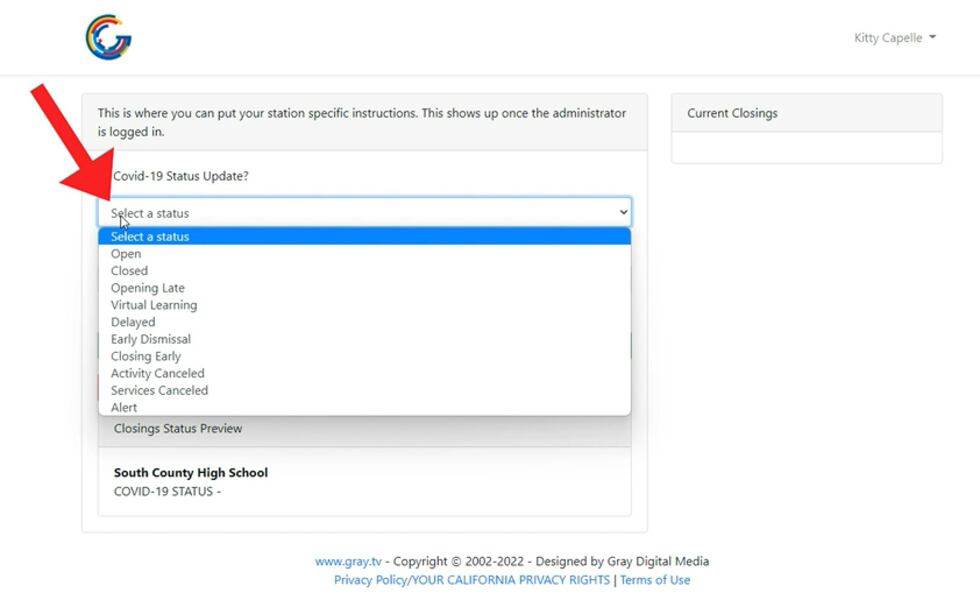Image resolution: width=980 pixels, height=607 pixels.
Task: Select Services Canceled option
Action: tap(160, 390)
